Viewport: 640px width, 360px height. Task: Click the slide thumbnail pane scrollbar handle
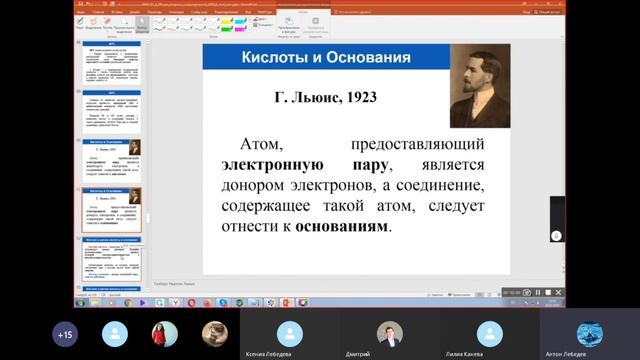click(148, 218)
